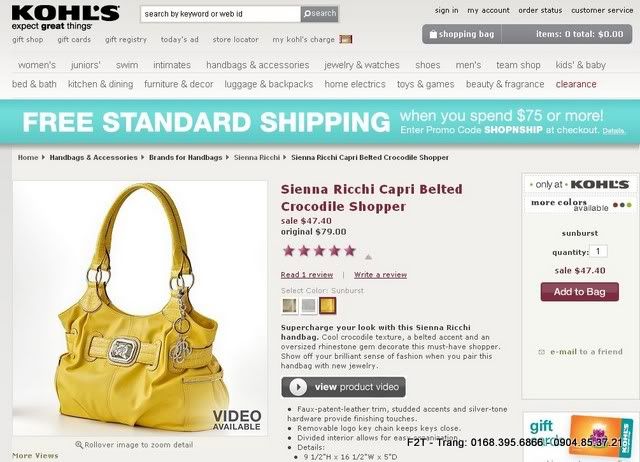640x462 pixels.
Task: Click the keyword search field
Action: coord(220,14)
